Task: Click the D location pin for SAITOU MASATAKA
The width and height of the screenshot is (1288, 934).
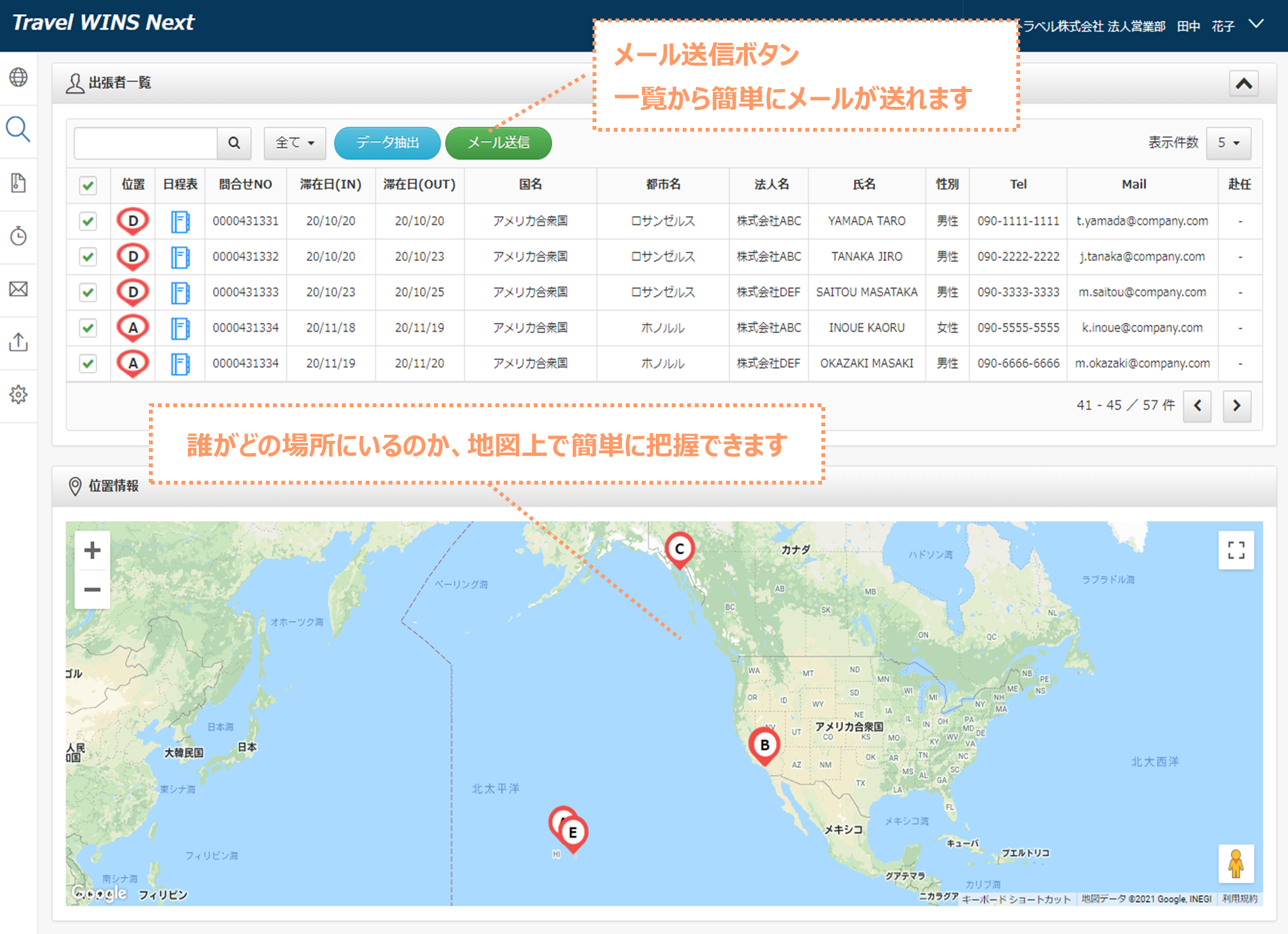Action: tap(133, 293)
